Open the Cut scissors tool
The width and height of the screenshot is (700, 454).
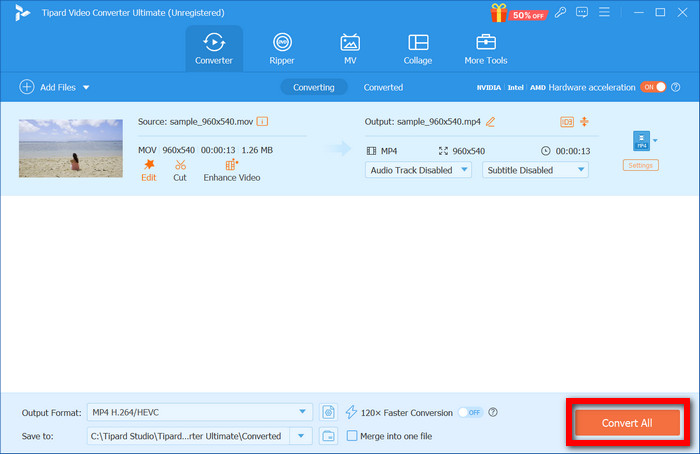tap(180, 171)
